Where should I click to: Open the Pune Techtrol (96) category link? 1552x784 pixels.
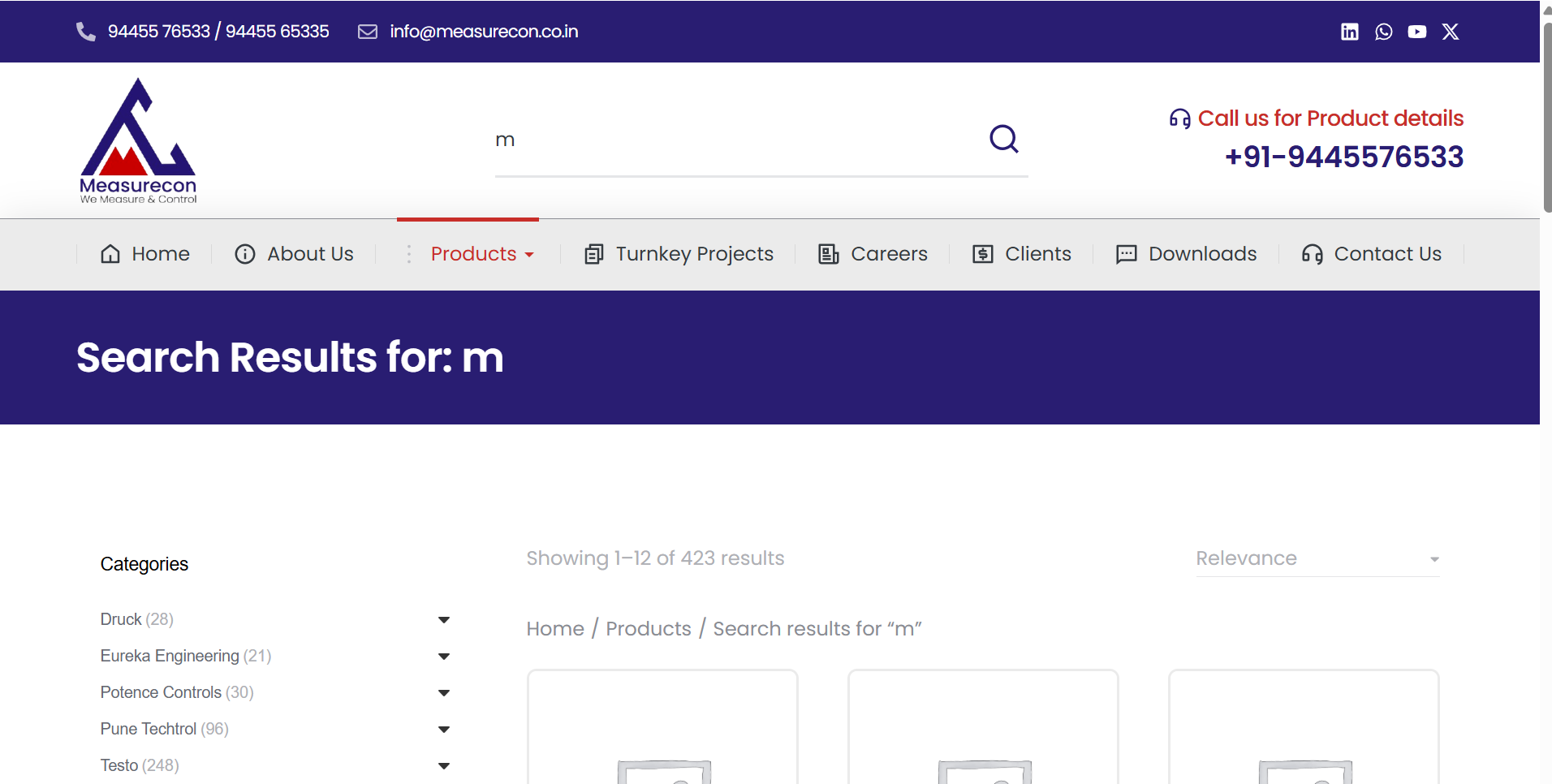pos(165,730)
